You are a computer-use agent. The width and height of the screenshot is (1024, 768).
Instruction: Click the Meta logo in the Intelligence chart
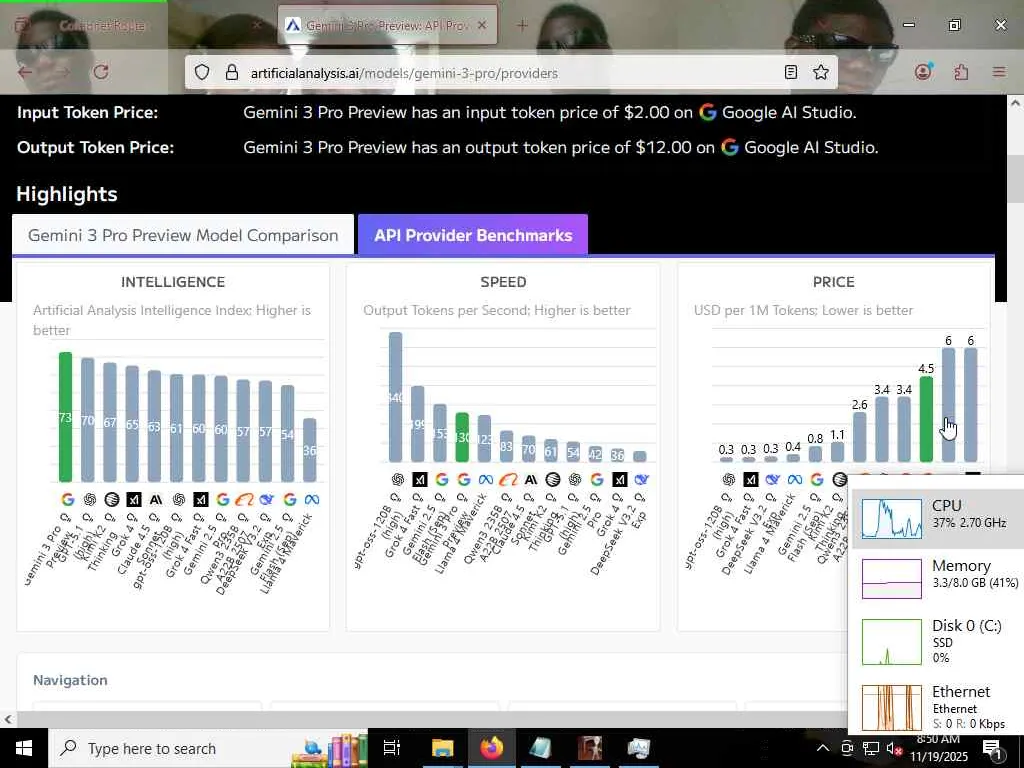tap(312, 500)
